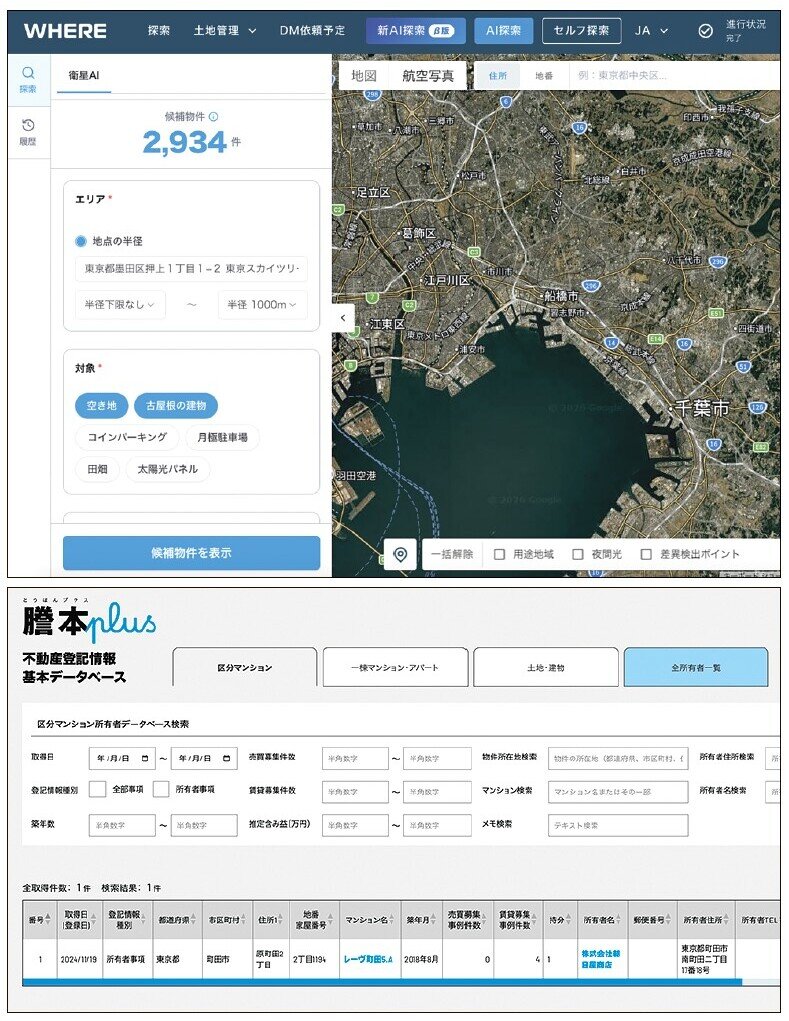Click the map location pin icon
The width and height of the screenshot is (789, 1021).
tap(400, 553)
